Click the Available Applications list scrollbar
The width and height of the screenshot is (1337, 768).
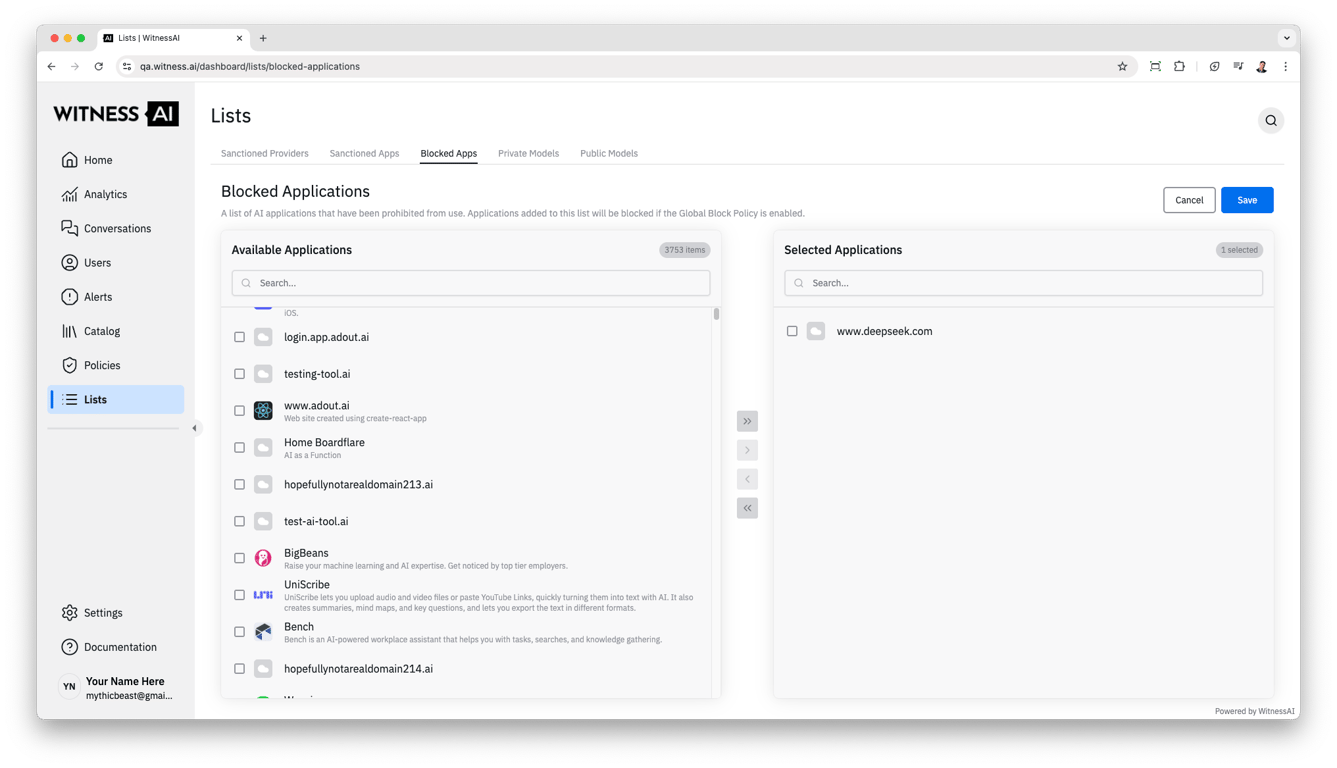tap(716, 314)
